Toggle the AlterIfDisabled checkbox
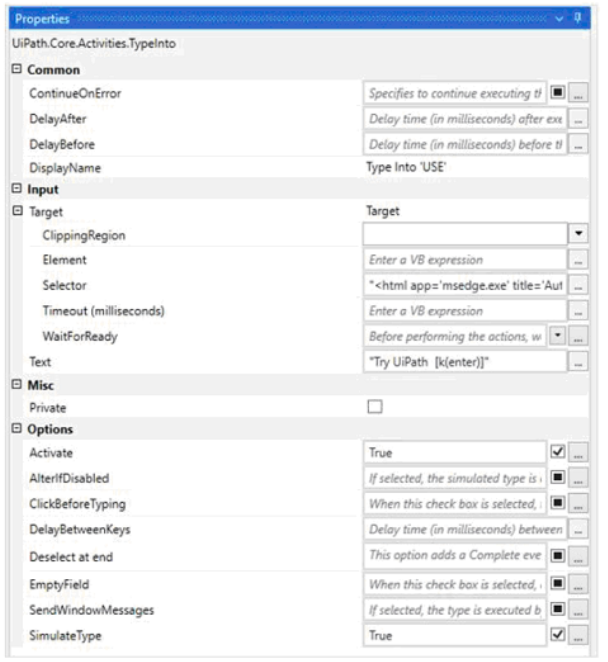 tap(558, 477)
